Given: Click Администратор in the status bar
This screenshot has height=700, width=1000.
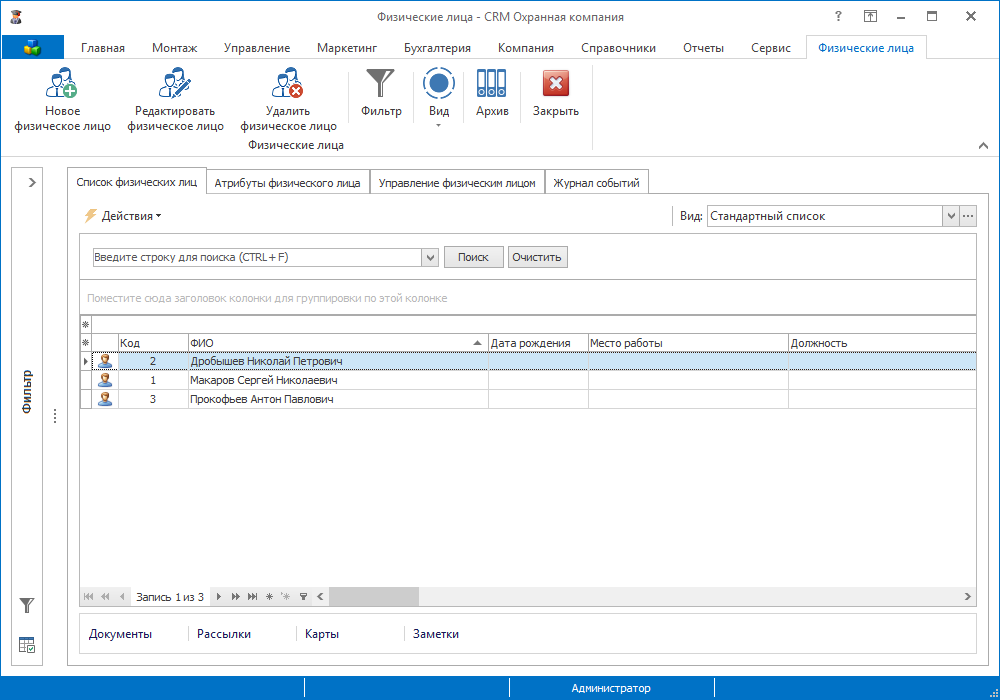Looking at the screenshot, I should [611, 689].
